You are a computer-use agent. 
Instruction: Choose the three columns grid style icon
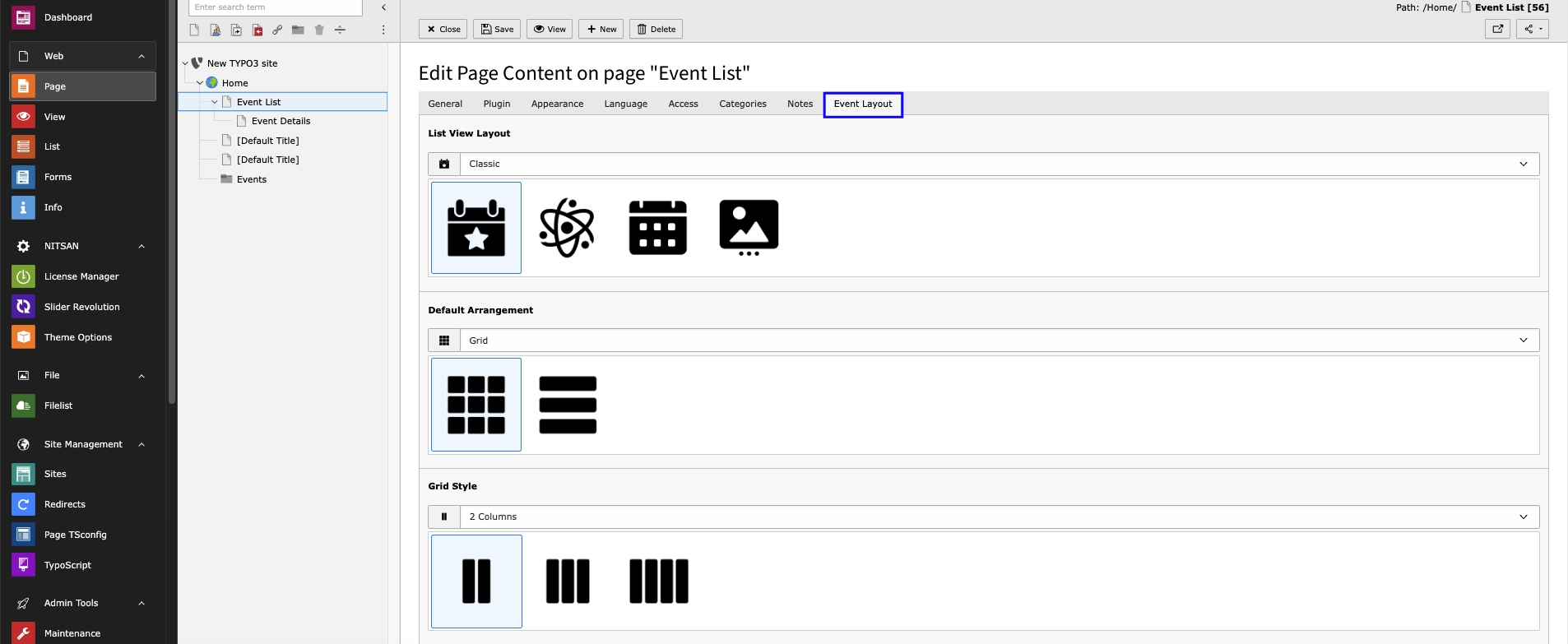click(568, 581)
